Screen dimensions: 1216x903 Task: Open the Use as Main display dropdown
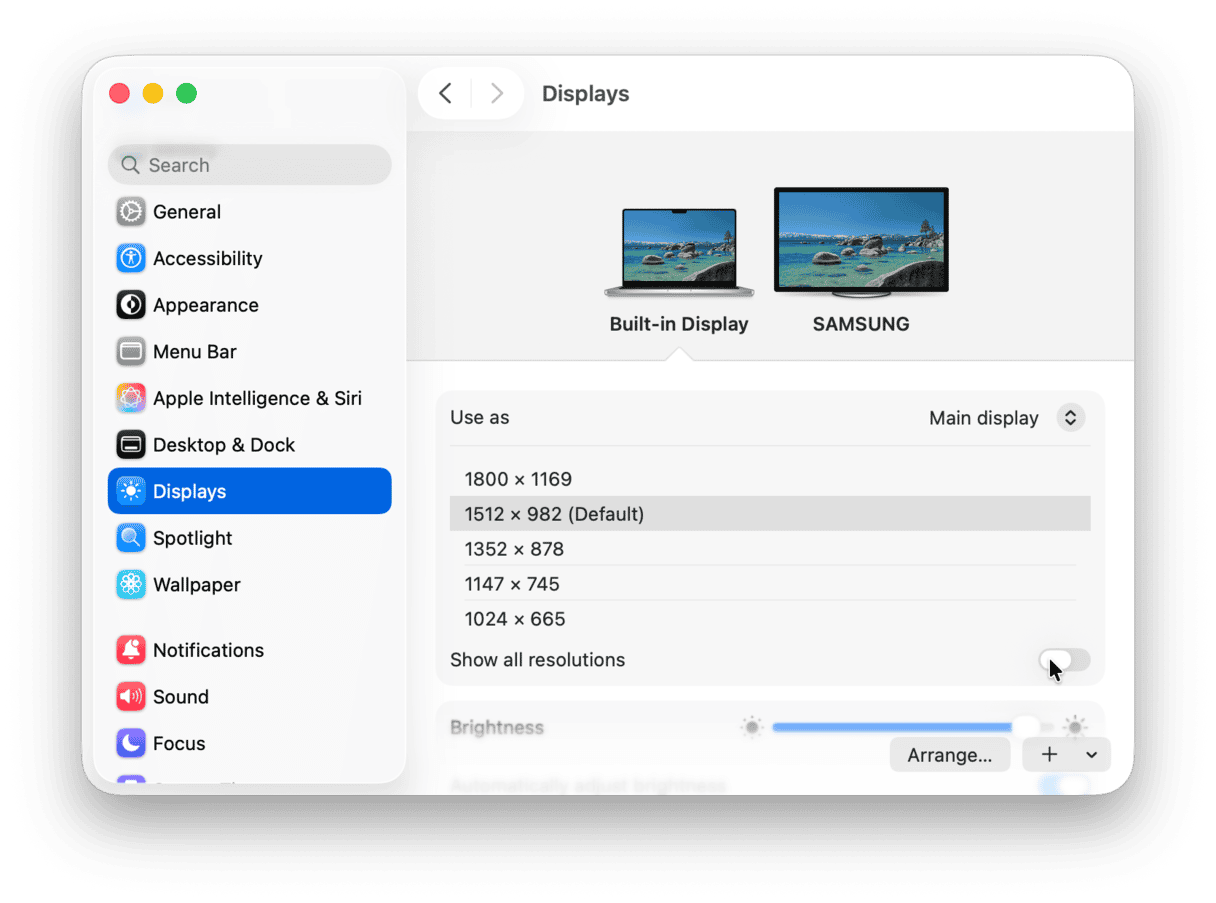[x=1069, y=418]
